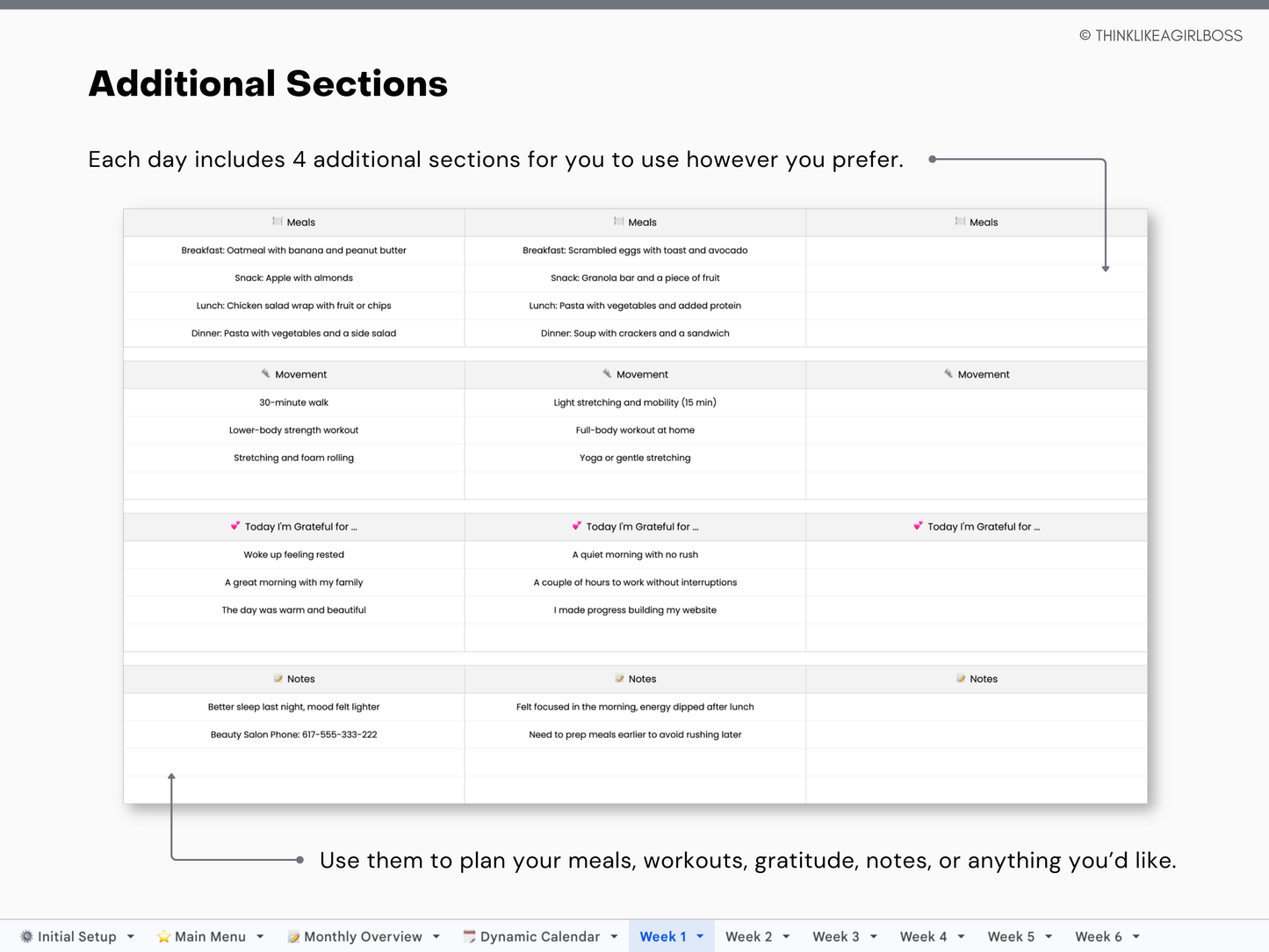Click the gear icon on the Initial Setup tab
This screenshot has height=952, width=1269.
tap(27, 936)
